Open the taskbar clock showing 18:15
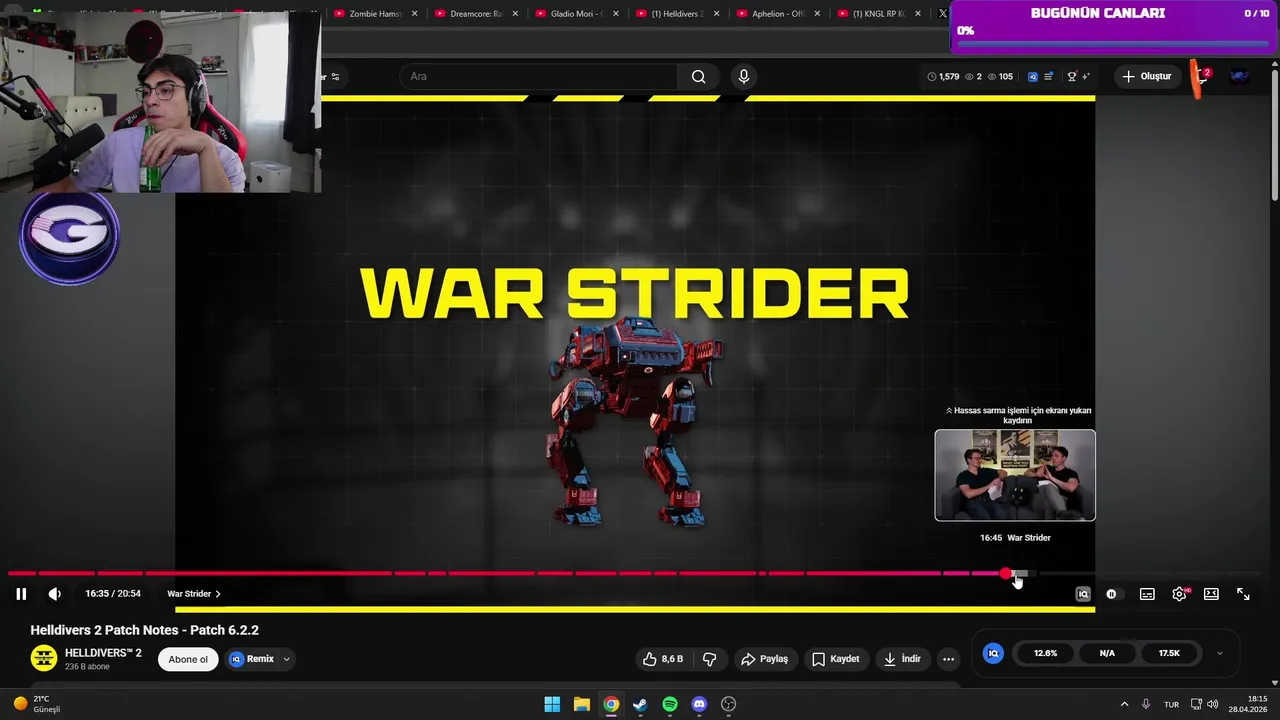1280x720 pixels. tap(1249, 704)
